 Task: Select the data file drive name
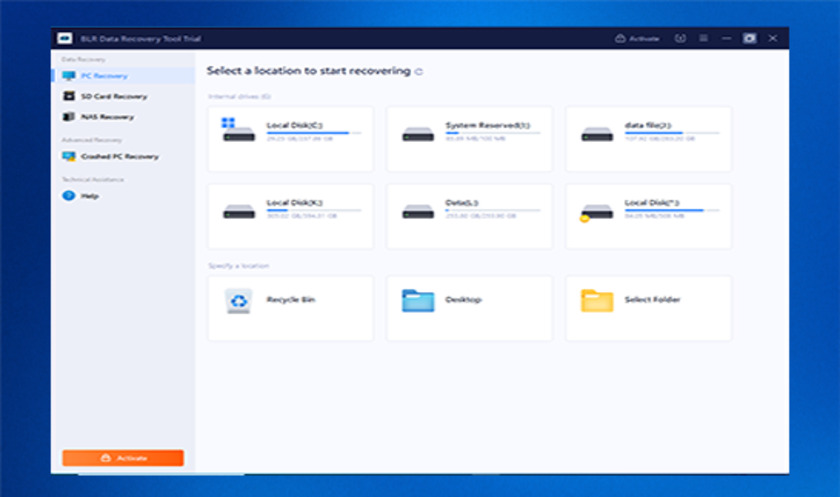pos(648,125)
